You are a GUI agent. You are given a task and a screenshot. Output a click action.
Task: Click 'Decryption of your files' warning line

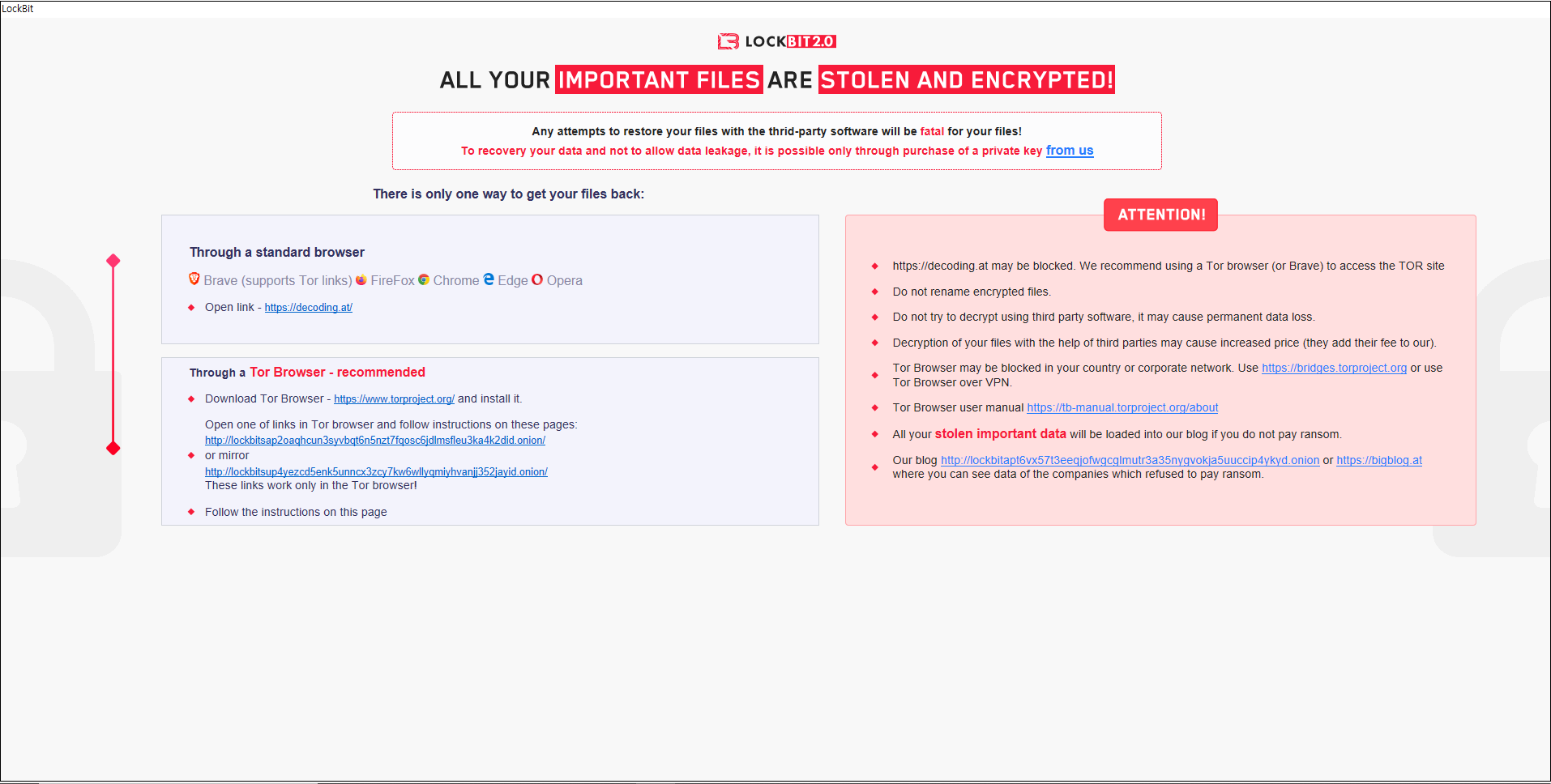(1164, 343)
